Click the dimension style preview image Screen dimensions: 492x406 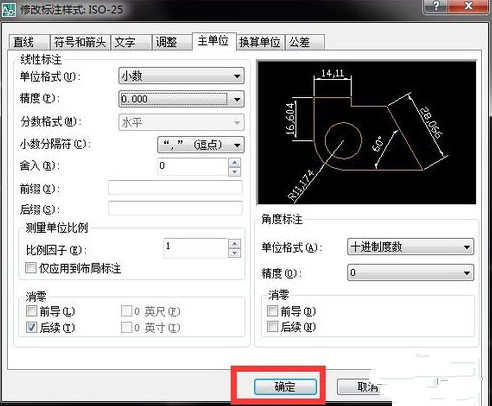click(367, 133)
